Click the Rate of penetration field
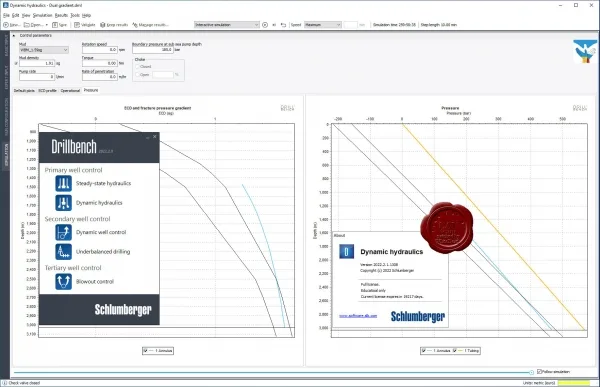Viewport: 600px width, 387px height. [x=99, y=77]
